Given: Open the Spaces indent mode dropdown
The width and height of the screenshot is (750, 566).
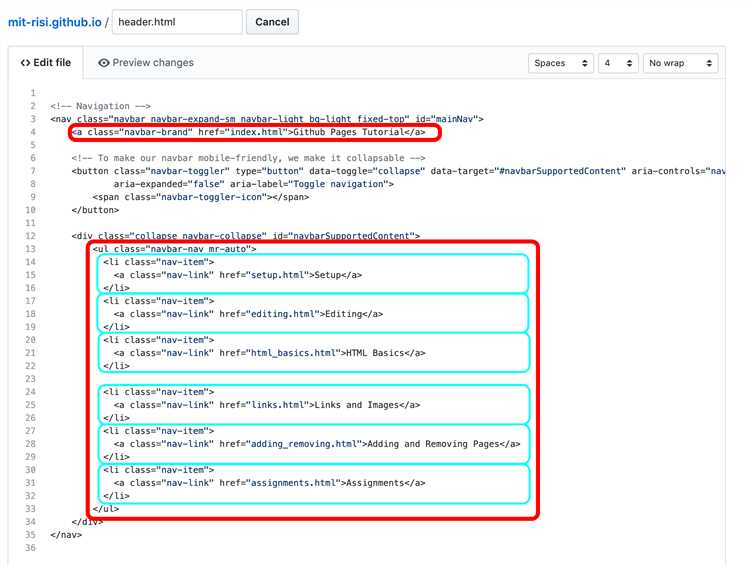Looking at the screenshot, I should tap(561, 63).
